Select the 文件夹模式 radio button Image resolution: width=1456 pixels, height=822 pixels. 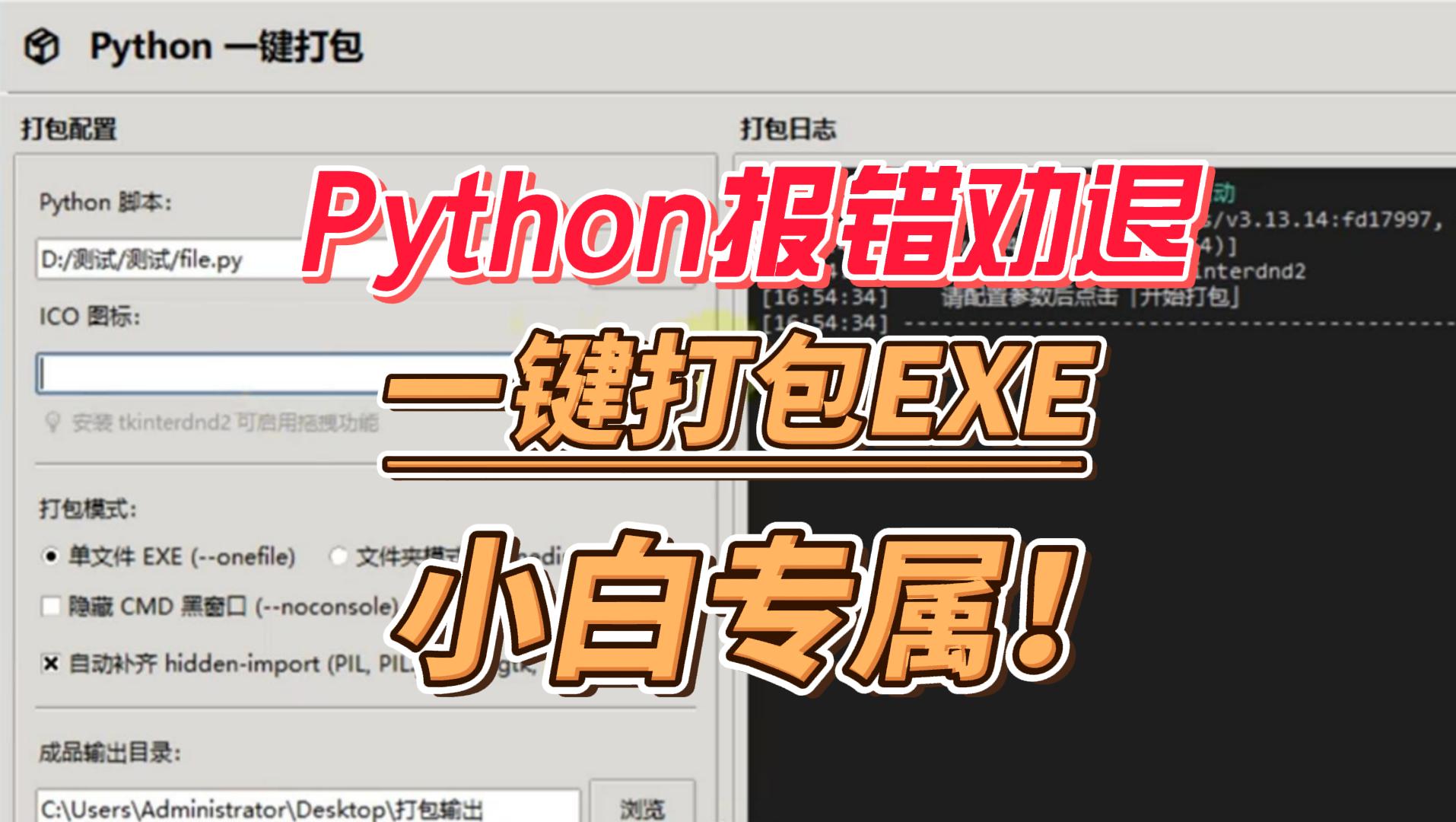pos(339,557)
